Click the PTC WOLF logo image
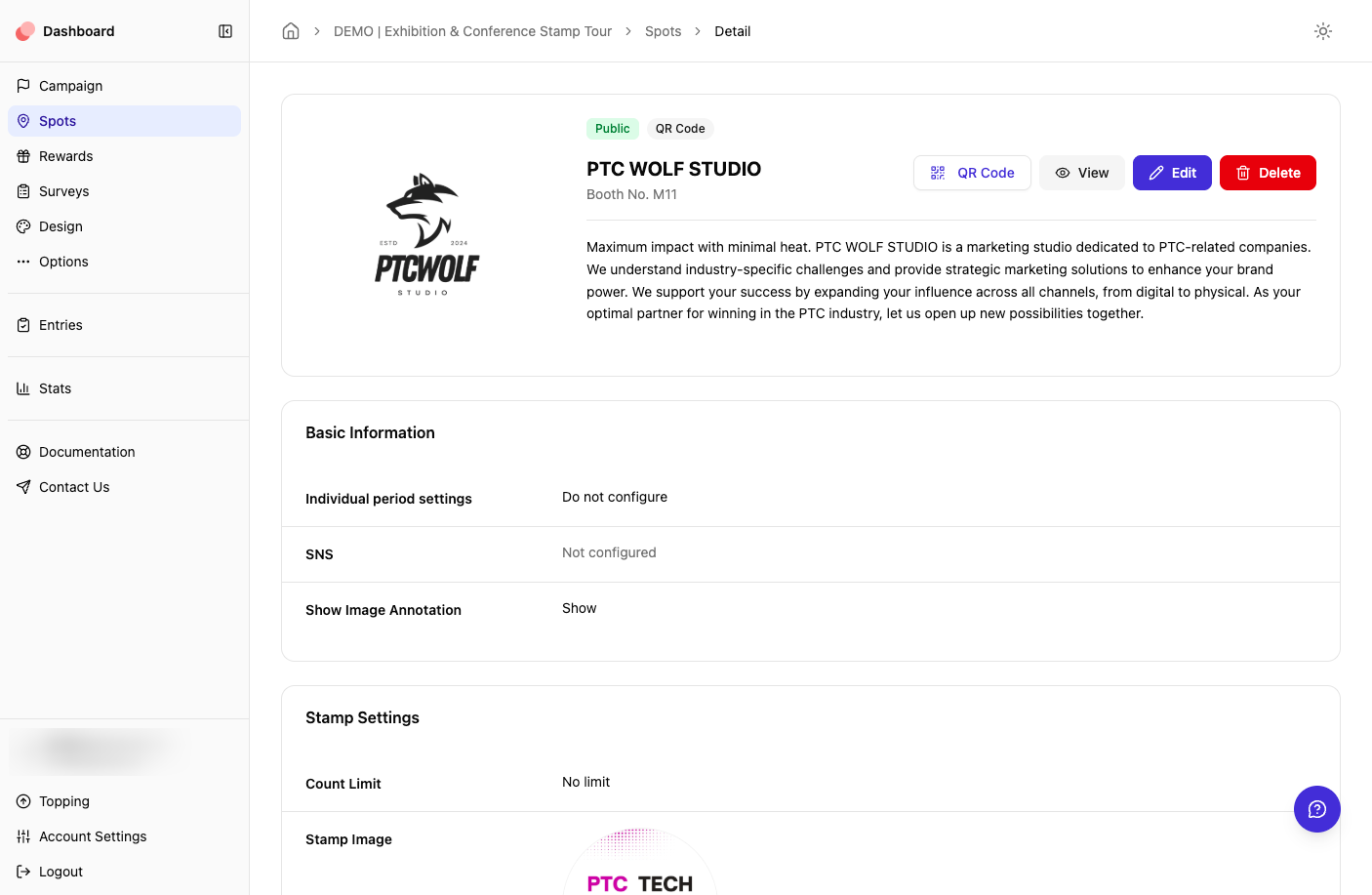 [426, 235]
